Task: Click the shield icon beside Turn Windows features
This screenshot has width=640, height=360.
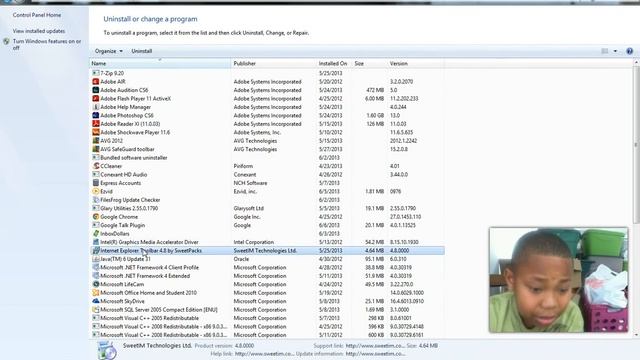Action: [6, 42]
